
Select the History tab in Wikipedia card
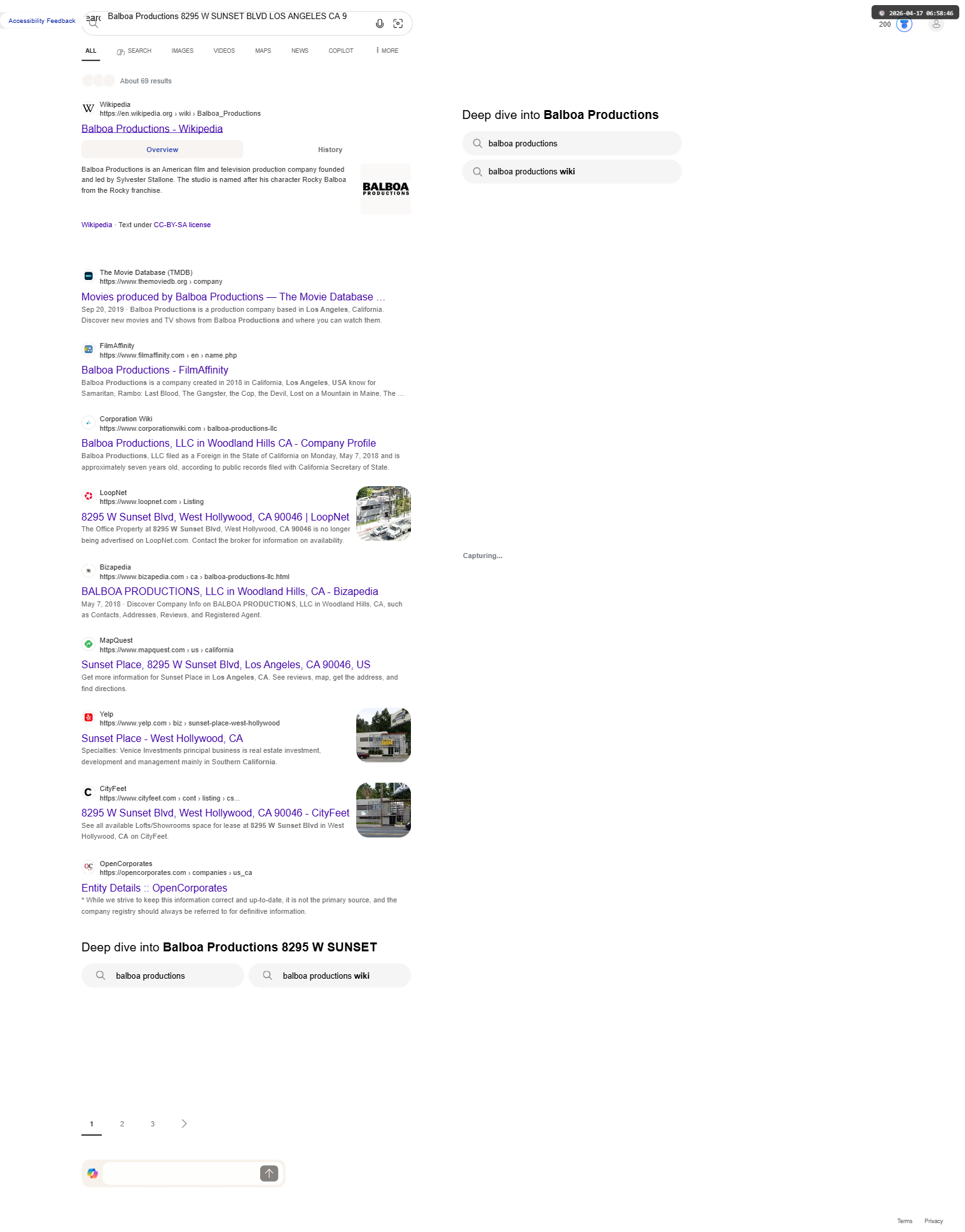(330, 150)
